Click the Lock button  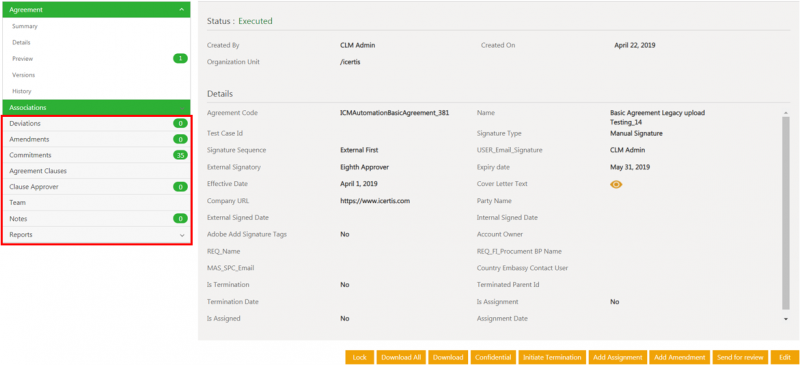(x=360, y=357)
